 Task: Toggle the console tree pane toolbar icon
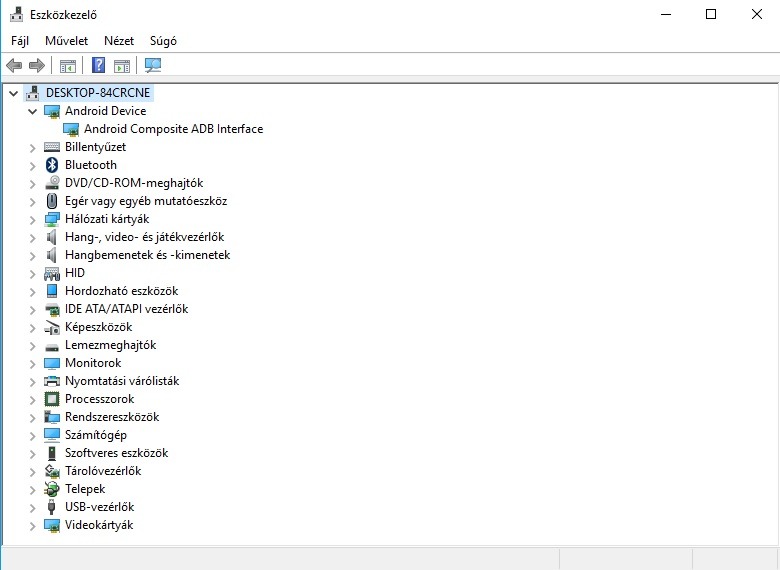pos(68,65)
